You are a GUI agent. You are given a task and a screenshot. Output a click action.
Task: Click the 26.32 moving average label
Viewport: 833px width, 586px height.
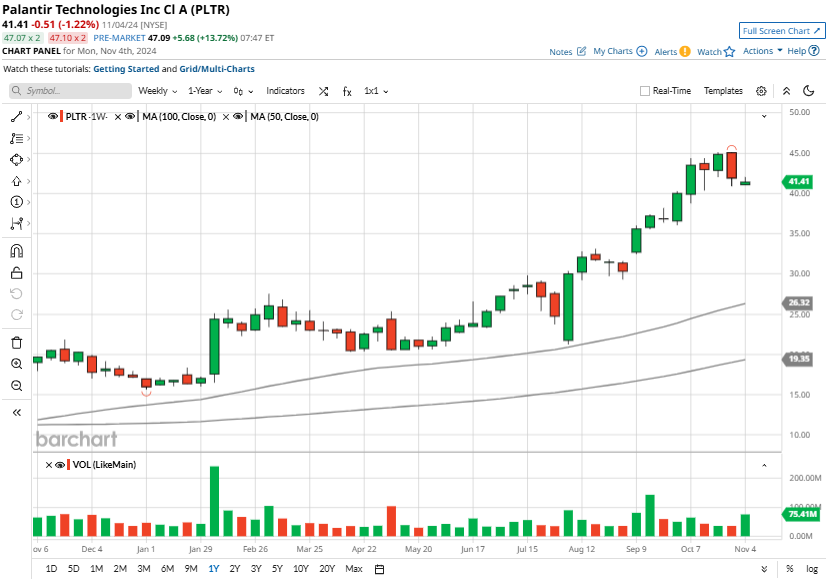(798, 303)
